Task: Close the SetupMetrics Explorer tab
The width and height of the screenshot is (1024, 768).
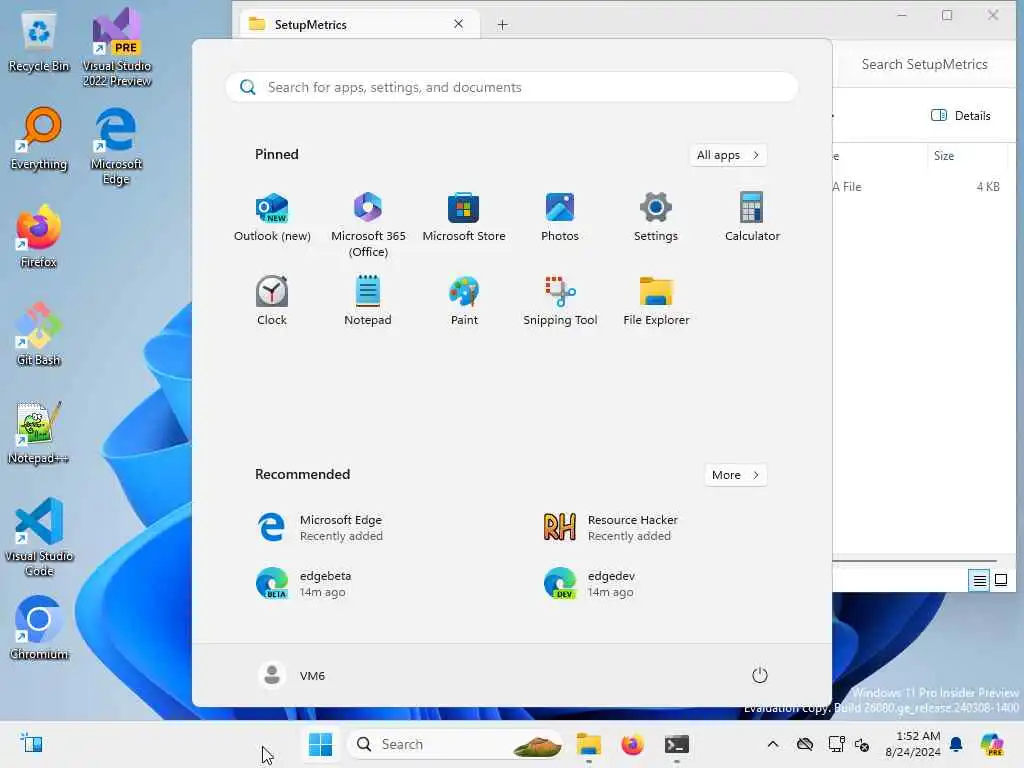Action: pyautogui.click(x=458, y=24)
